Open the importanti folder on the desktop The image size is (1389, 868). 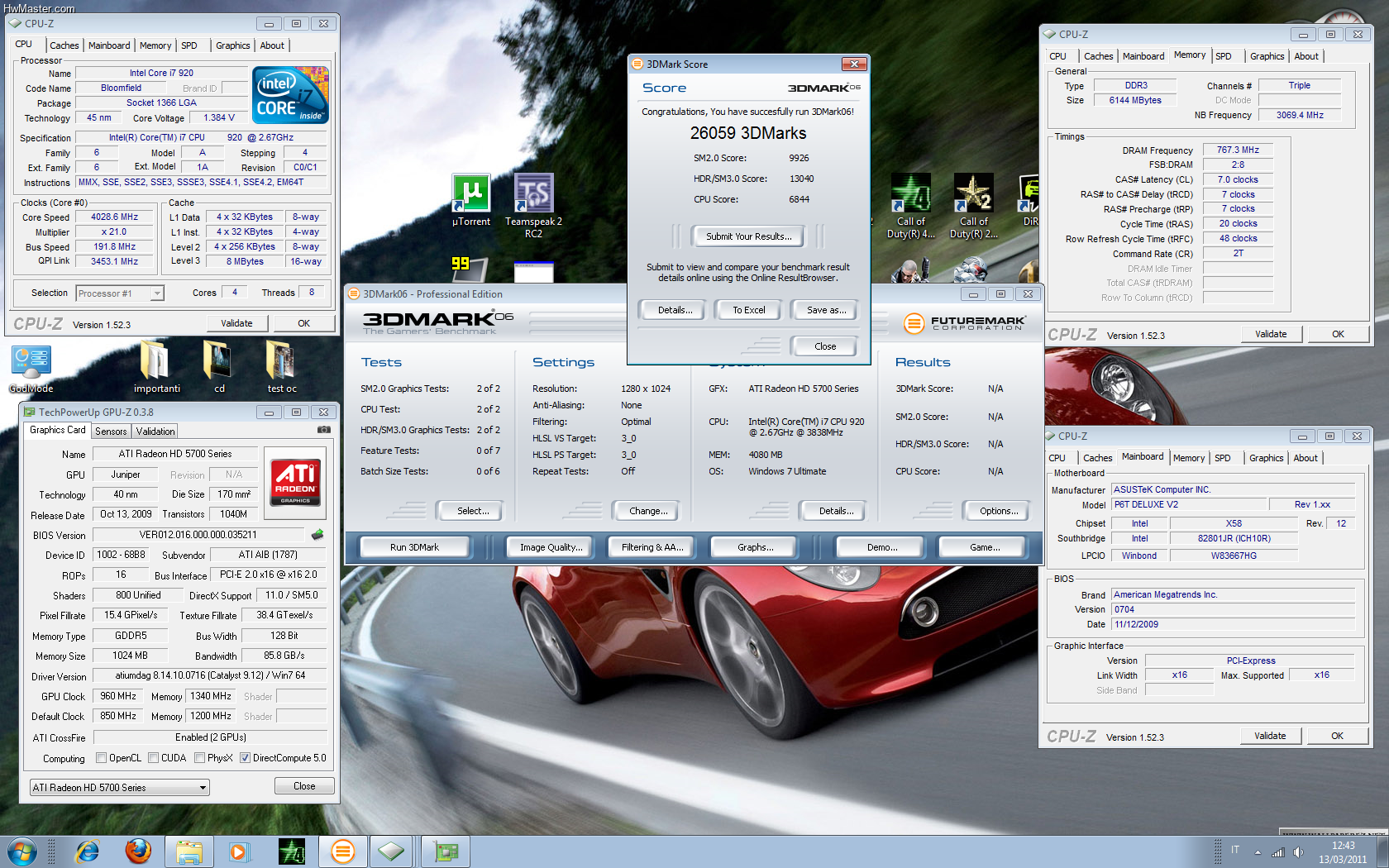pyautogui.click(x=156, y=367)
